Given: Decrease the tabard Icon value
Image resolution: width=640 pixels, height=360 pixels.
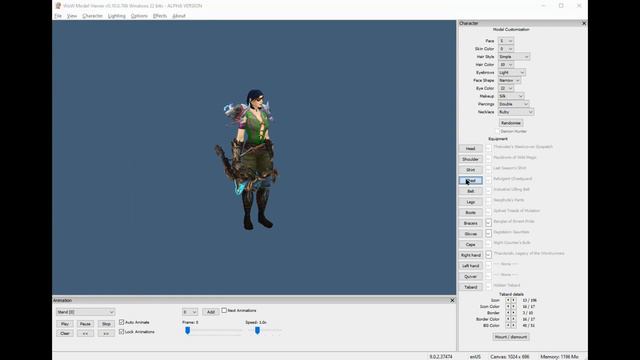Looking at the screenshot, I should point(508,300).
